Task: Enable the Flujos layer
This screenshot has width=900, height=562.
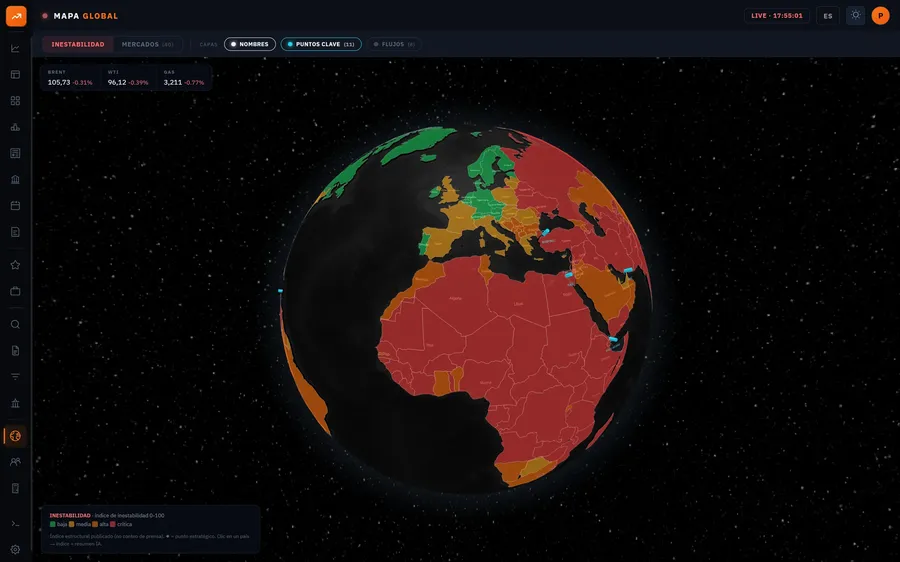Action: click(x=394, y=44)
